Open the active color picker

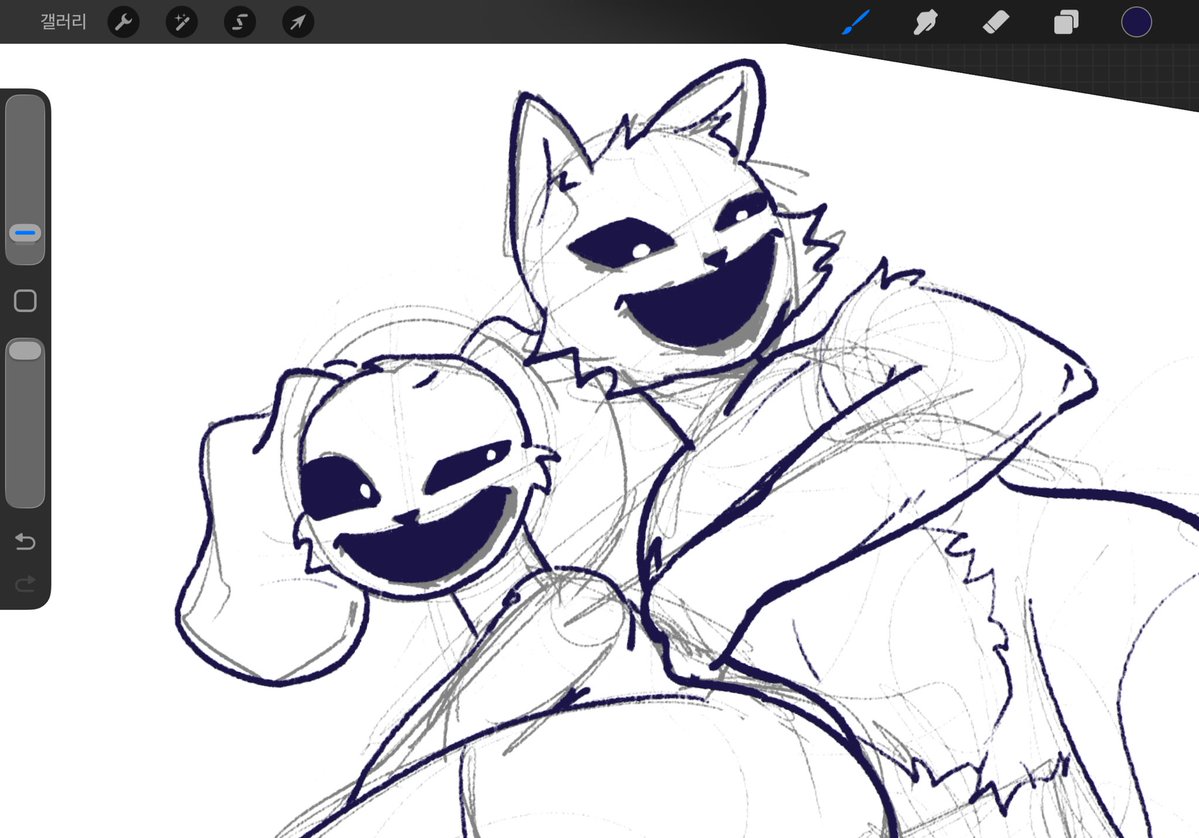pyautogui.click(x=1136, y=21)
